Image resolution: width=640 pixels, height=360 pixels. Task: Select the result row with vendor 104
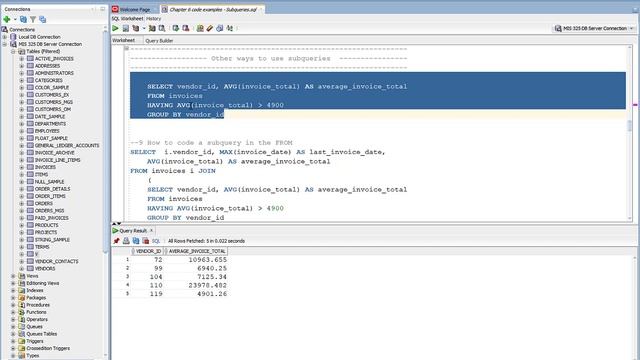pyautogui.click(x=170, y=277)
